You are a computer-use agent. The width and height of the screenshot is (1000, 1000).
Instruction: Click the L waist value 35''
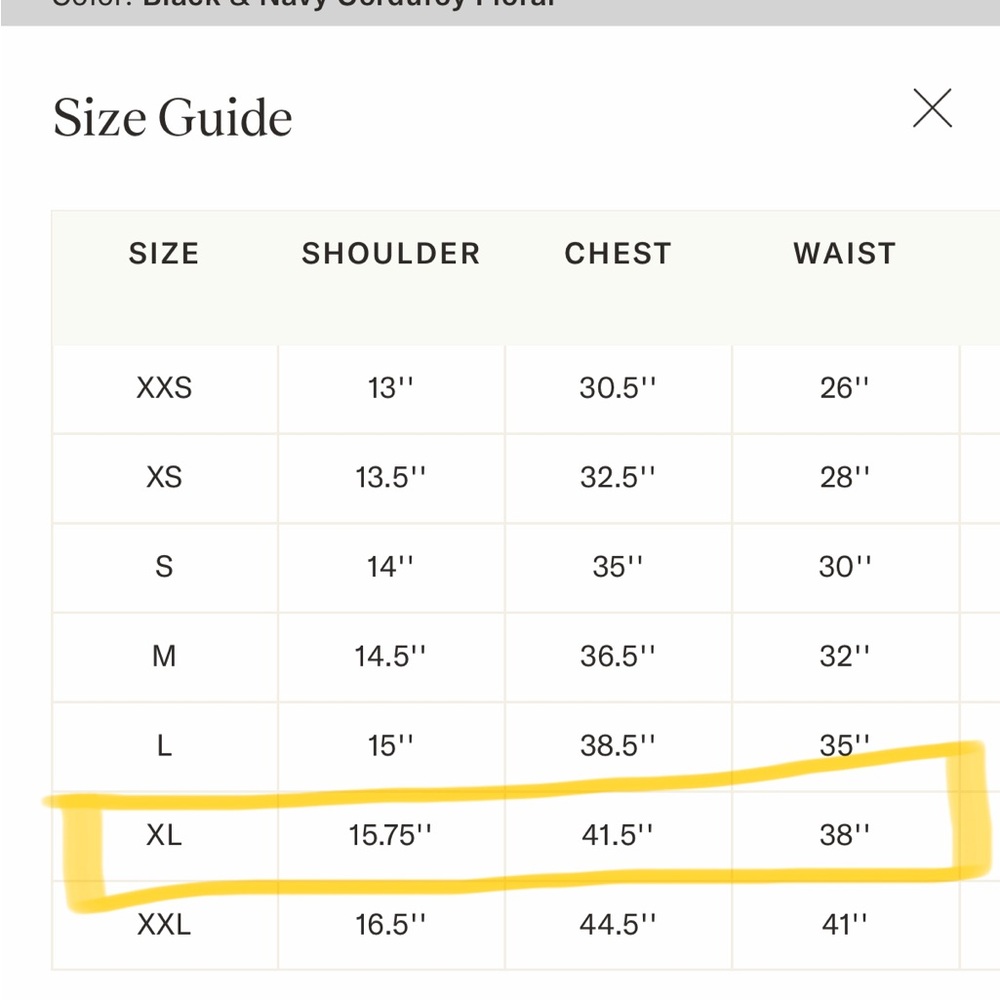click(x=844, y=745)
